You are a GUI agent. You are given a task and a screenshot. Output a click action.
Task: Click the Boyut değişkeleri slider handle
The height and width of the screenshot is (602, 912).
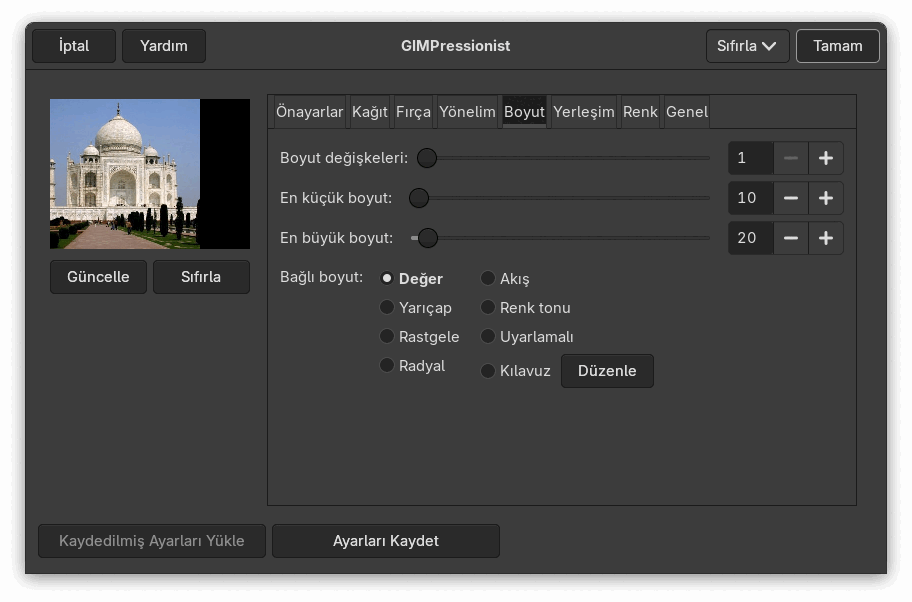[427, 158]
